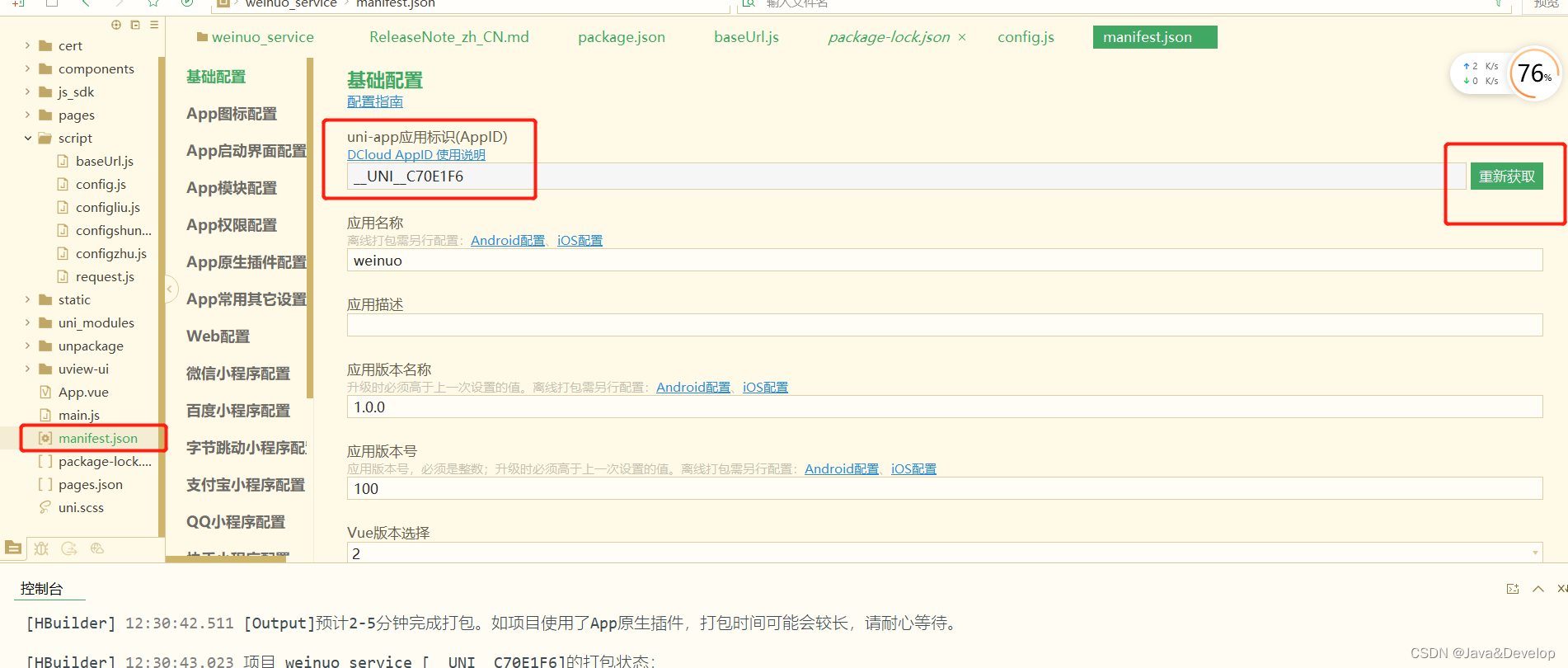Click the 76% memory usage circle
This screenshot has width=1568, height=668.
pos(1534,73)
